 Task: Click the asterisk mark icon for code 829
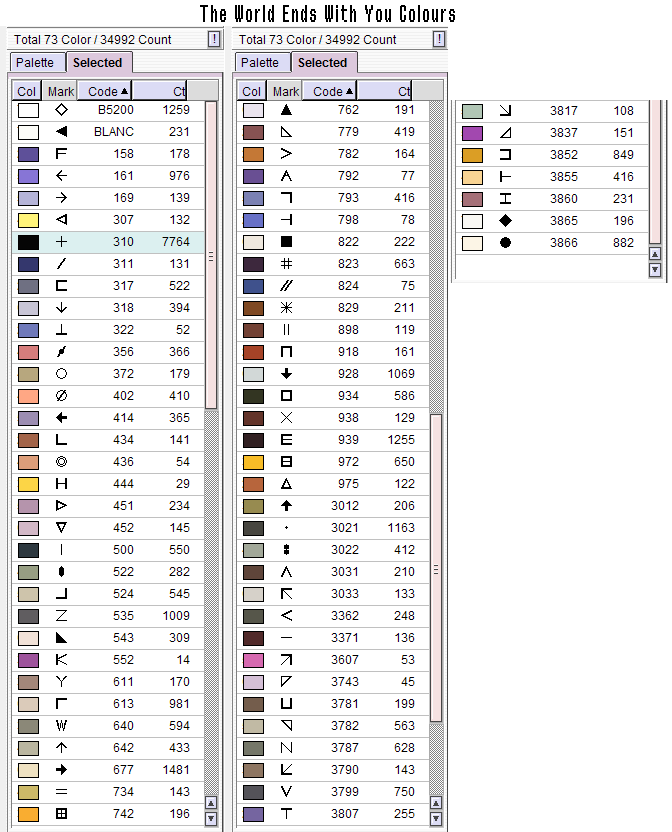(x=287, y=308)
